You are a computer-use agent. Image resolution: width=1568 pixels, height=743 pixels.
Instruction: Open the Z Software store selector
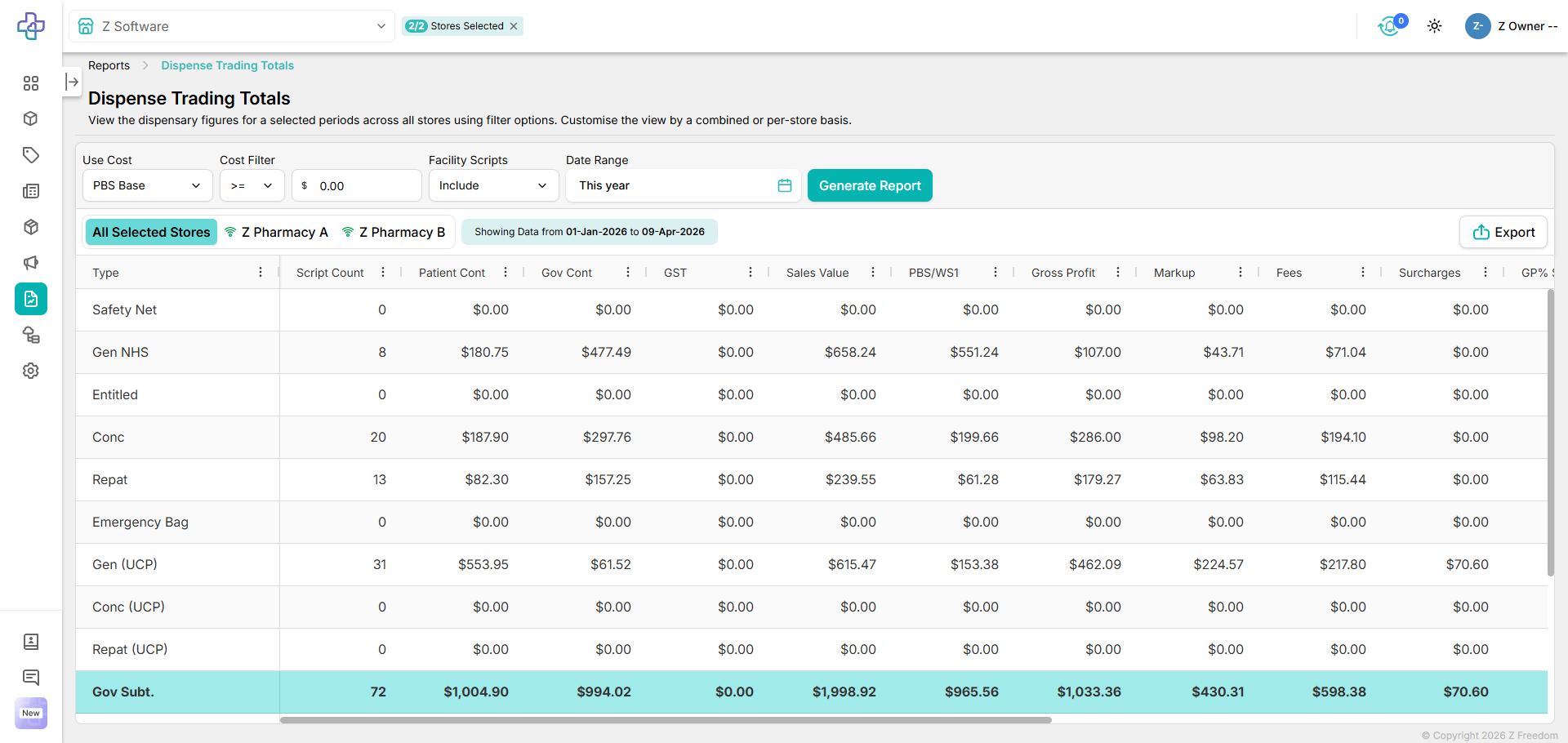coord(232,26)
